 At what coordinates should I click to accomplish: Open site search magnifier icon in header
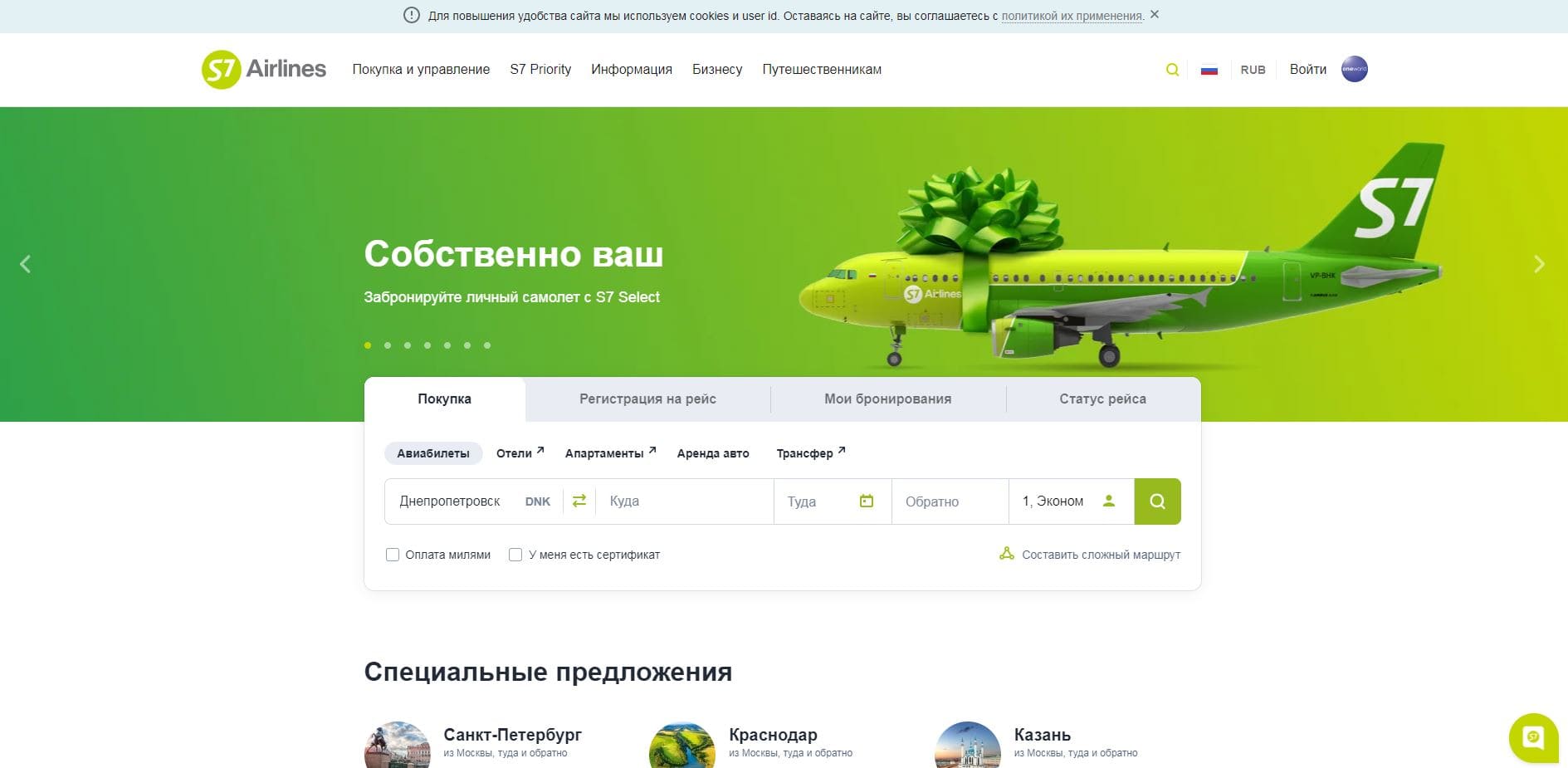coord(1172,70)
